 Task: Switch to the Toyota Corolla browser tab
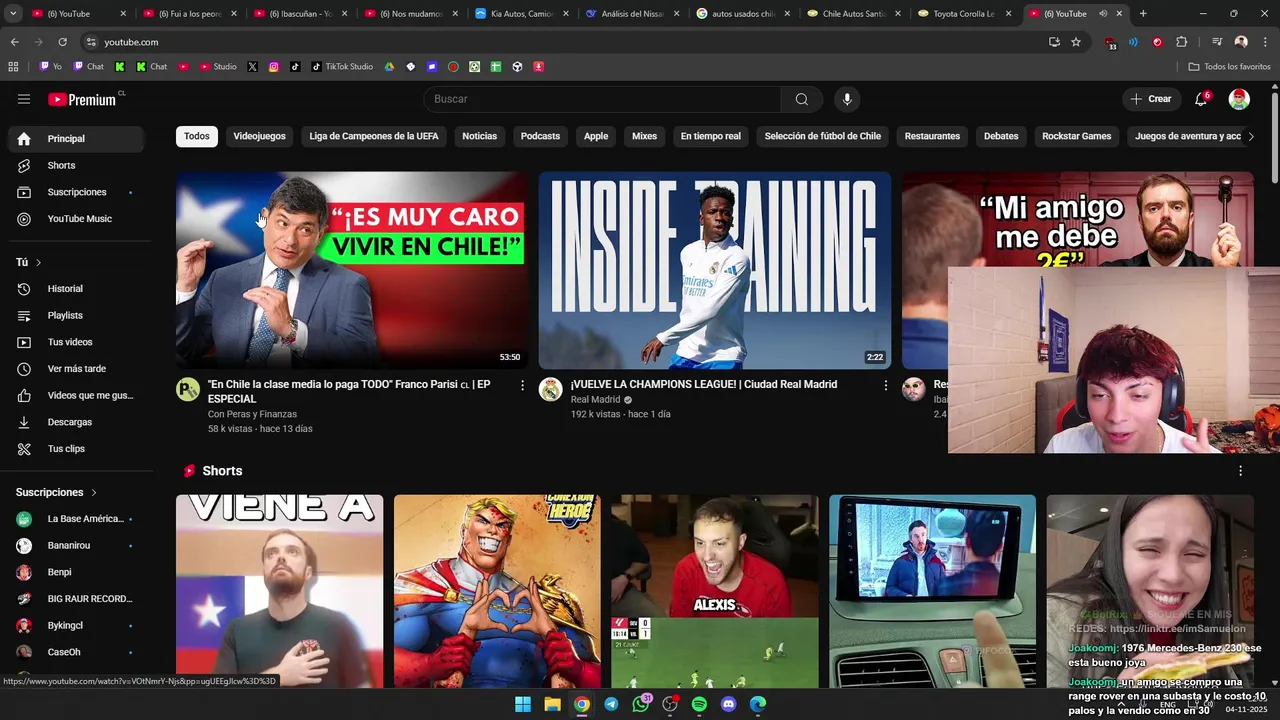pyautogui.click(x=963, y=14)
